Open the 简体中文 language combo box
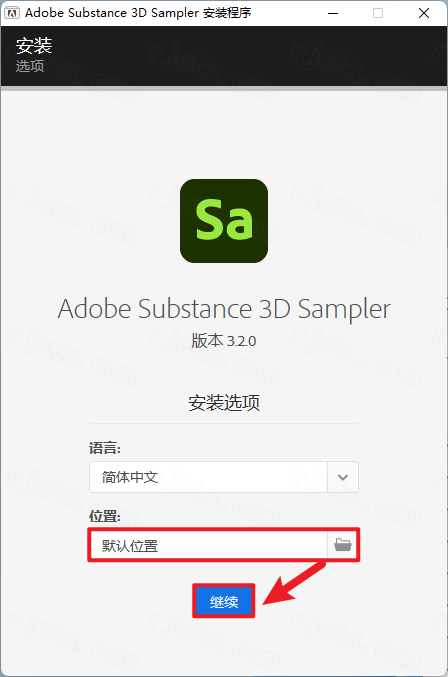The image size is (448, 677). click(224, 477)
